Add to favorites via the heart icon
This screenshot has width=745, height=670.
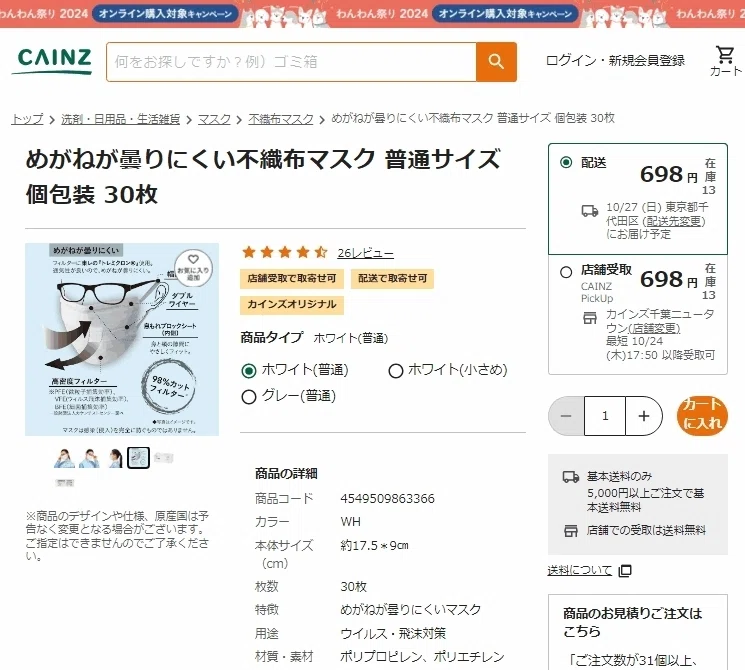tap(193, 267)
